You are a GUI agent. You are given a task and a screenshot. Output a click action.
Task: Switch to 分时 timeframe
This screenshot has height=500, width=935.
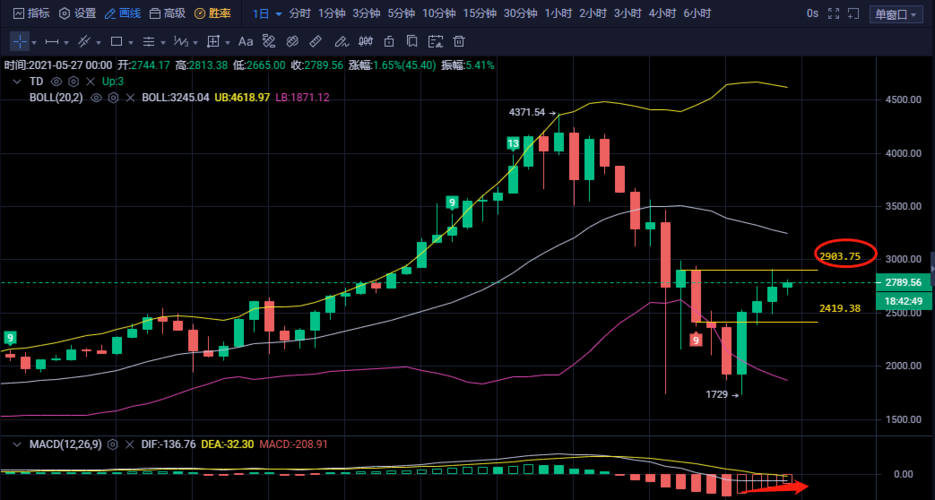point(300,14)
